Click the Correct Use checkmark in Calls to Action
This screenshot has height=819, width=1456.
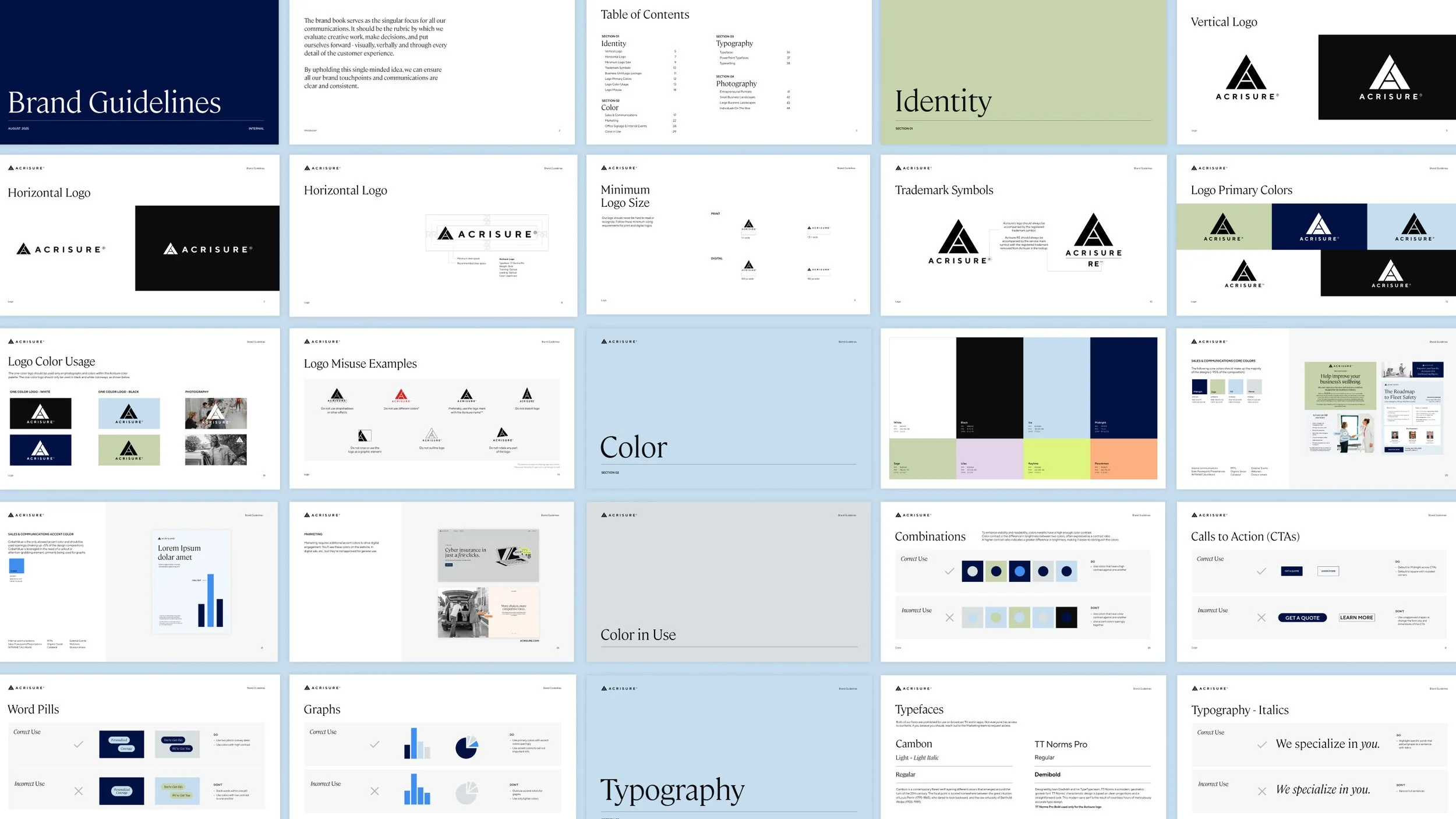(1261, 571)
